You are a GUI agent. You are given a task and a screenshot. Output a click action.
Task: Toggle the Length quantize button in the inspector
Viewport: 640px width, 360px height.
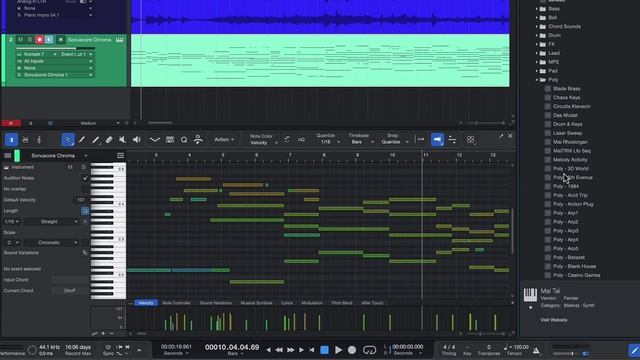(85, 211)
